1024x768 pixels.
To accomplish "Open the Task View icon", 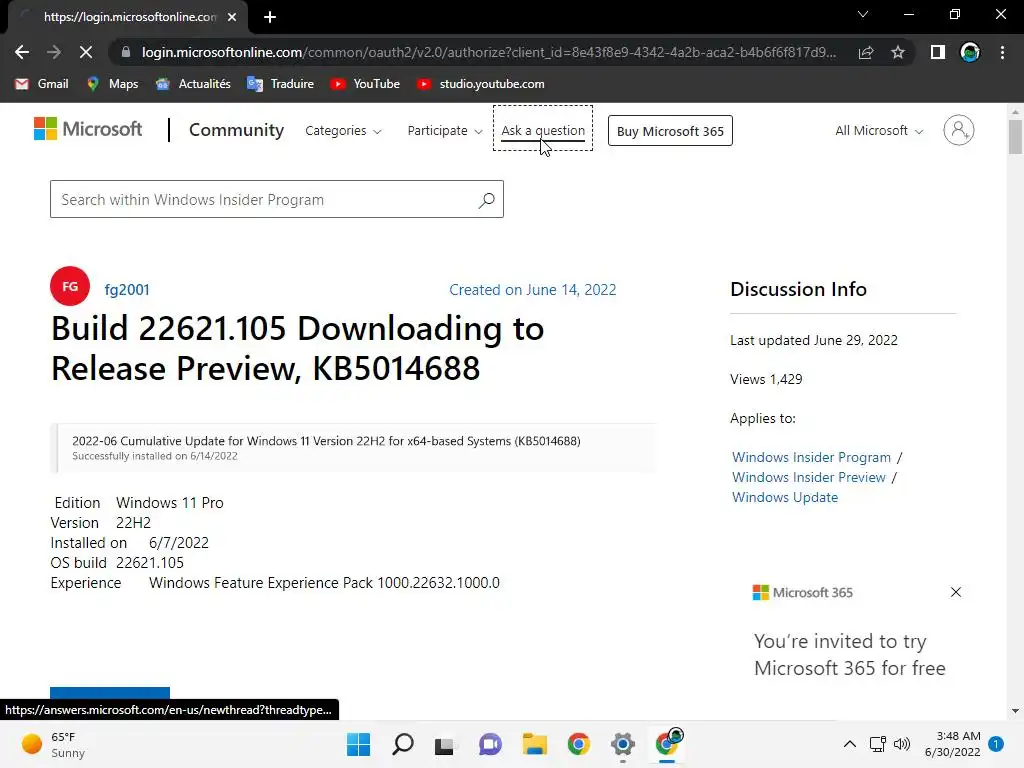I will [445, 744].
